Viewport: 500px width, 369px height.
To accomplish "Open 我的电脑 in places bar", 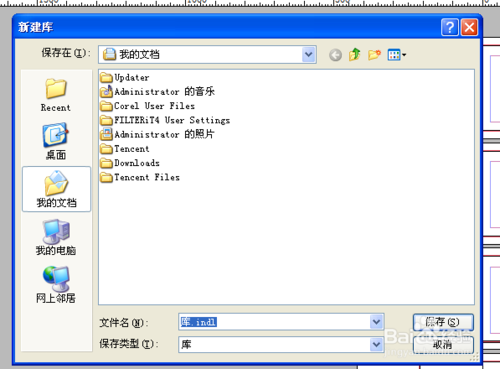I will point(56,237).
